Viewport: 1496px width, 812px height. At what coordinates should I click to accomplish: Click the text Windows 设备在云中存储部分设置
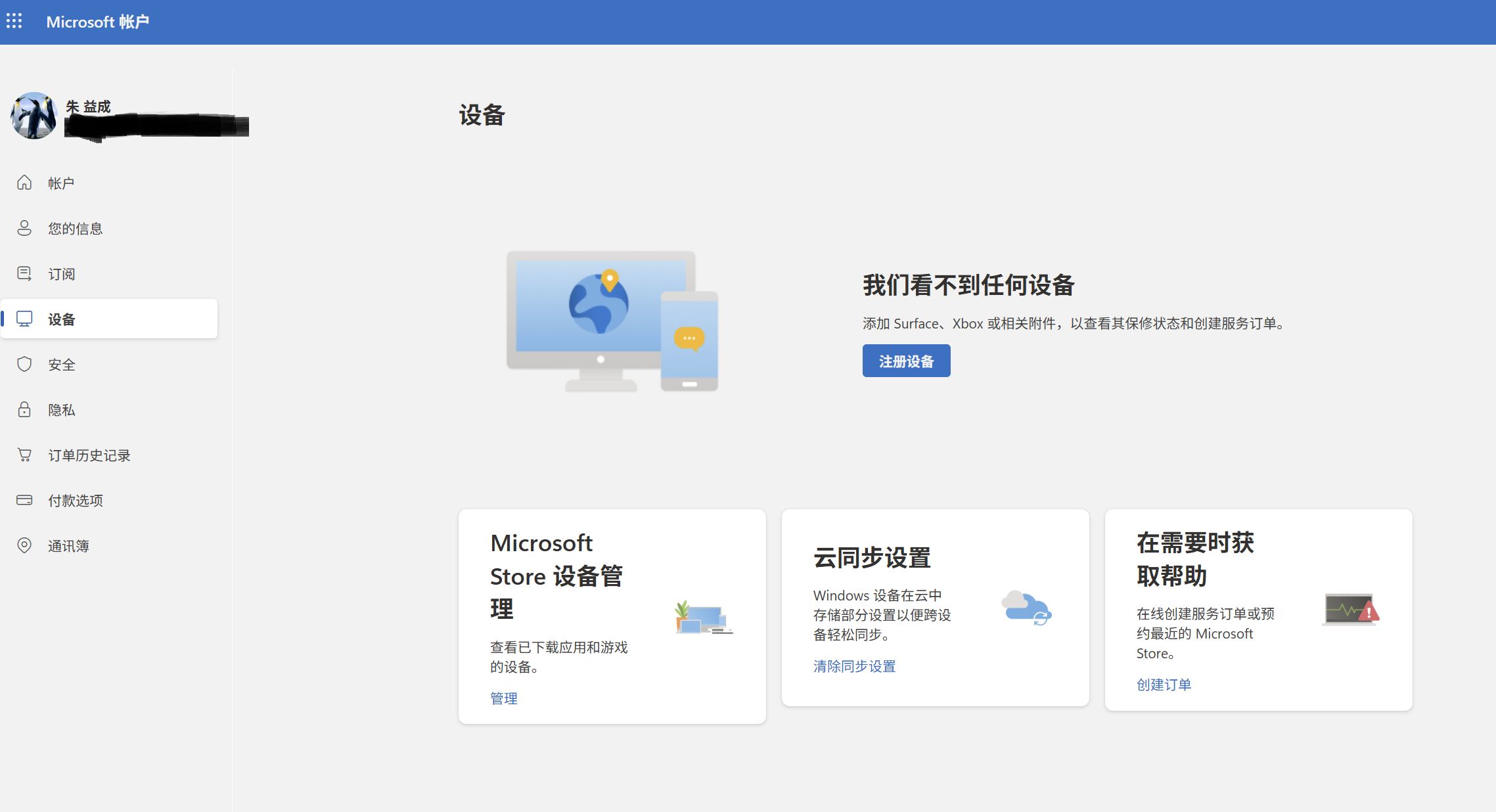[882, 615]
